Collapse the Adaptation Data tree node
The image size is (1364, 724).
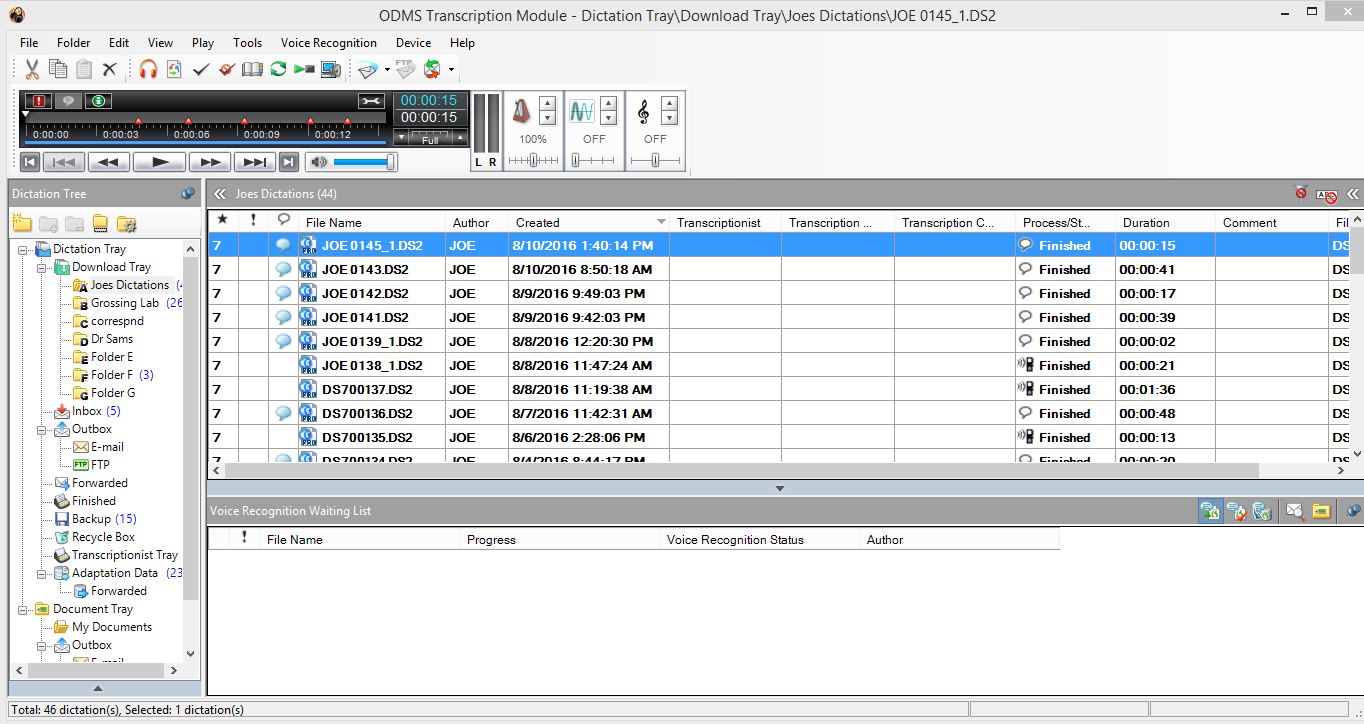coord(41,573)
